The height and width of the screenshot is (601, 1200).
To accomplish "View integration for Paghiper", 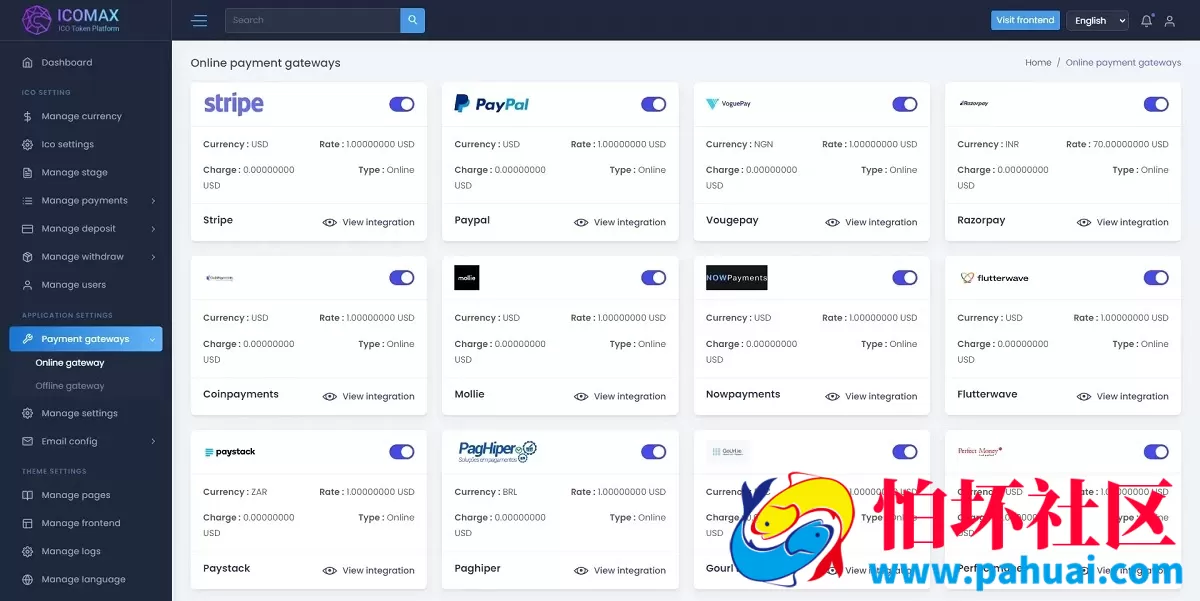I will 620,570.
